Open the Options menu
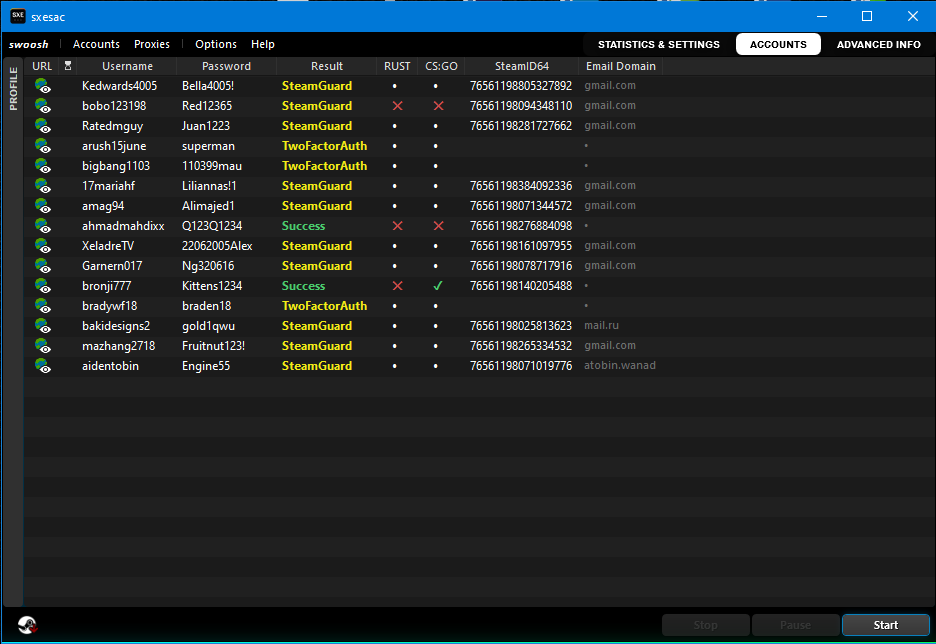Image resolution: width=936 pixels, height=644 pixels. (215, 44)
